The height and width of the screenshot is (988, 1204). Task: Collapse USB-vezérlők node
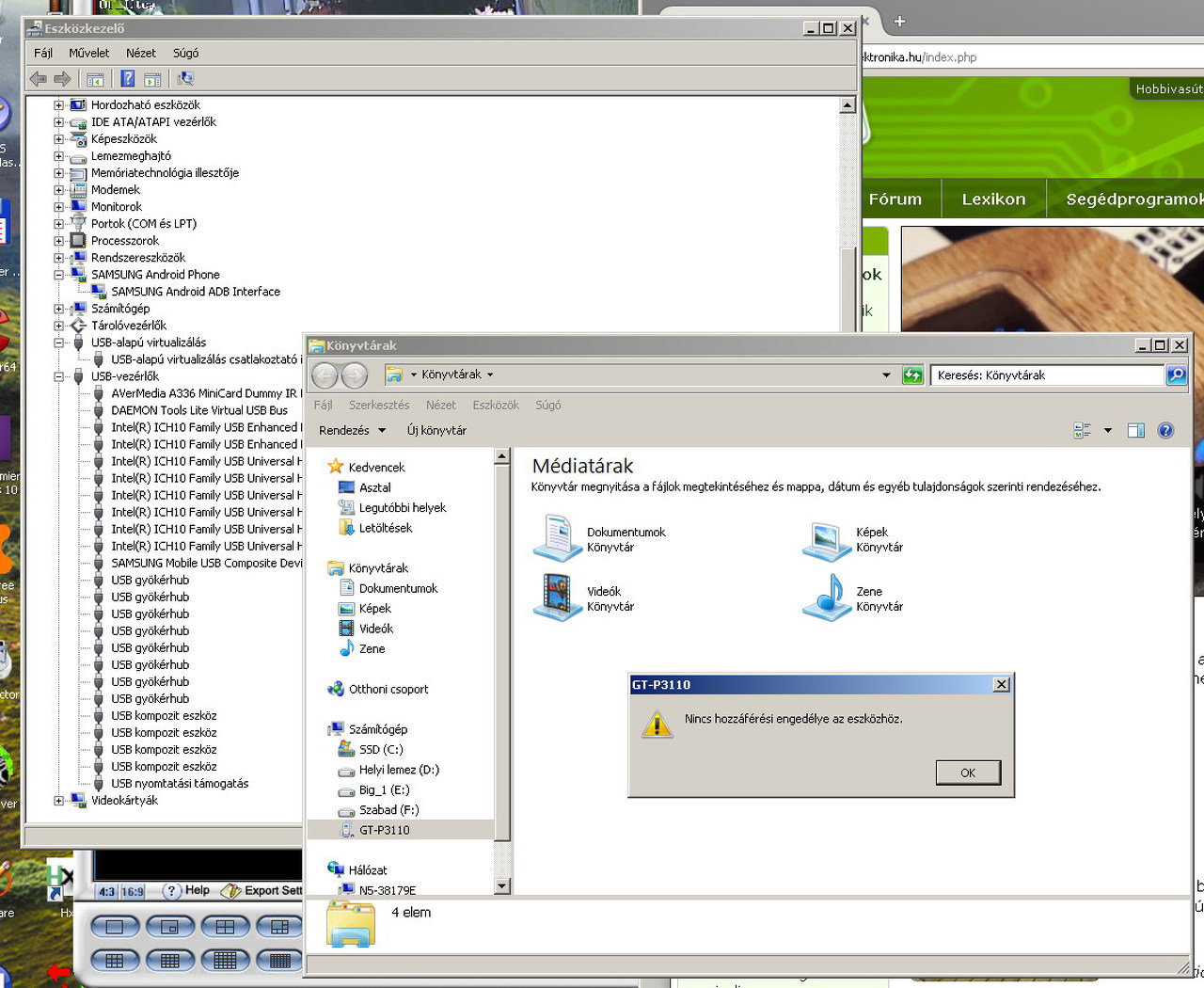coord(59,376)
